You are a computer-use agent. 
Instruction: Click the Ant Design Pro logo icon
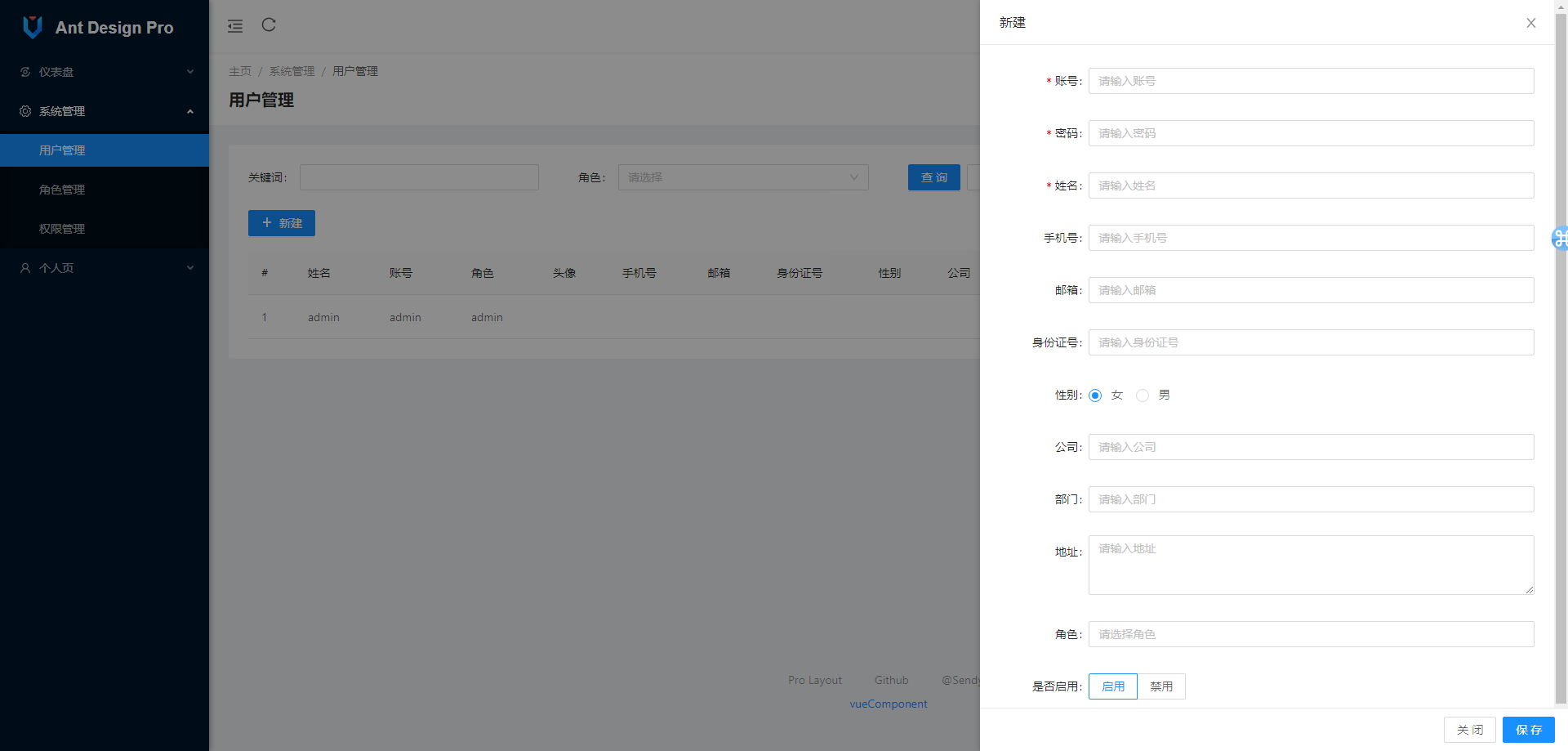33,27
